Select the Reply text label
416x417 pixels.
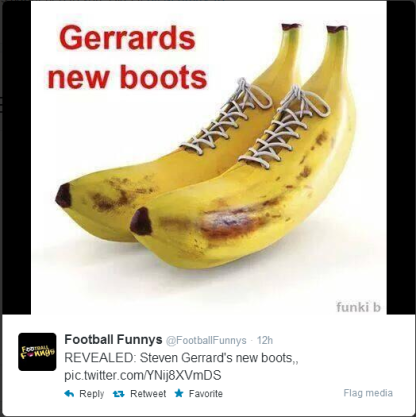[x=92, y=394]
